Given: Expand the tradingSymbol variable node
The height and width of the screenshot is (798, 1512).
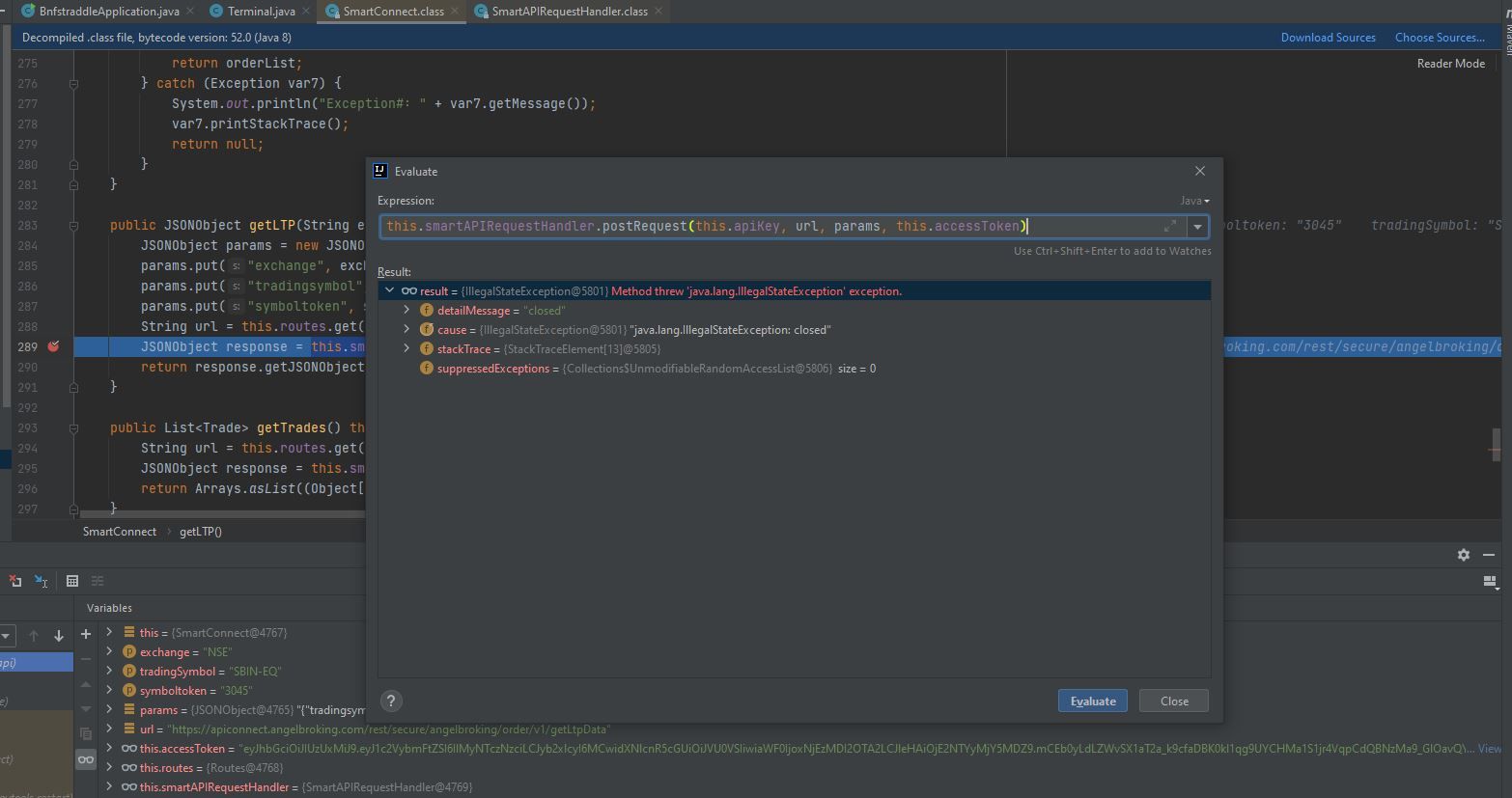Looking at the screenshot, I should pos(109,672).
